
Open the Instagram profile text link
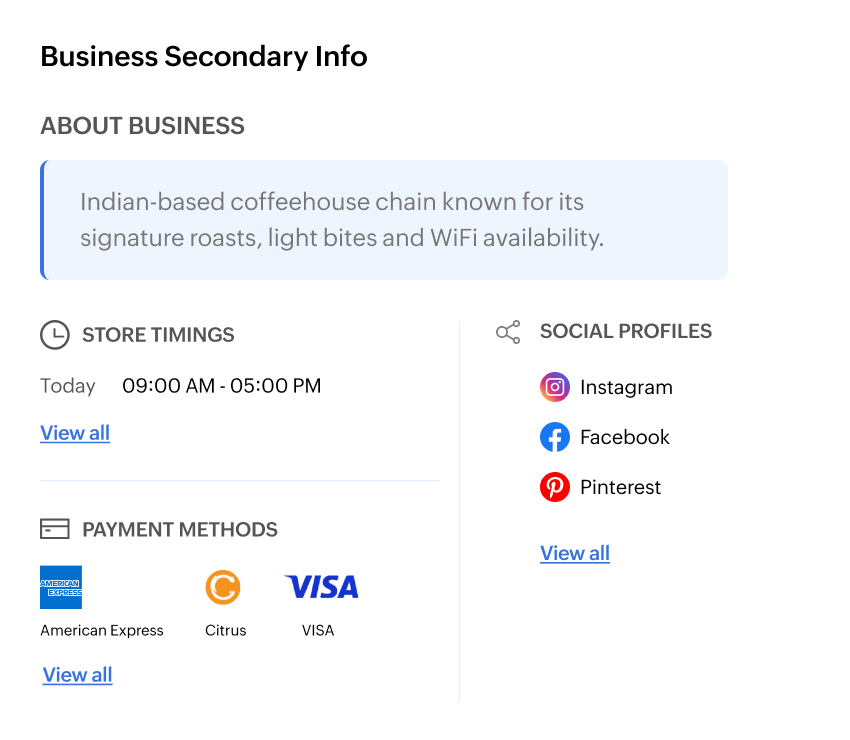pos(626,387)
